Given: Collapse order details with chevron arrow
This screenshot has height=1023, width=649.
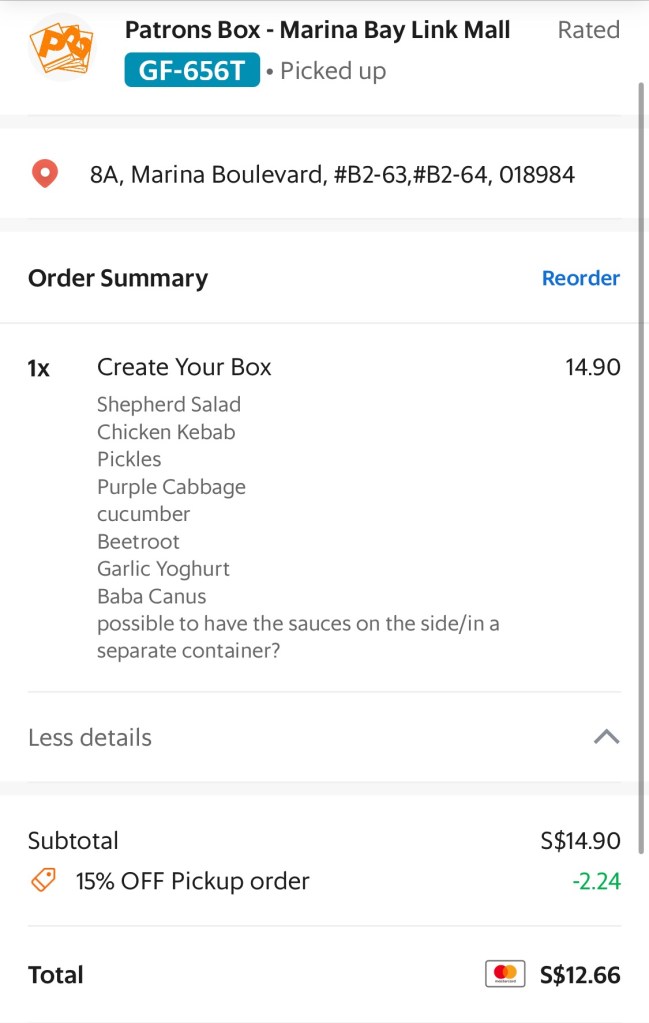Looking at the screenshot, I should [x=606, y=737].
